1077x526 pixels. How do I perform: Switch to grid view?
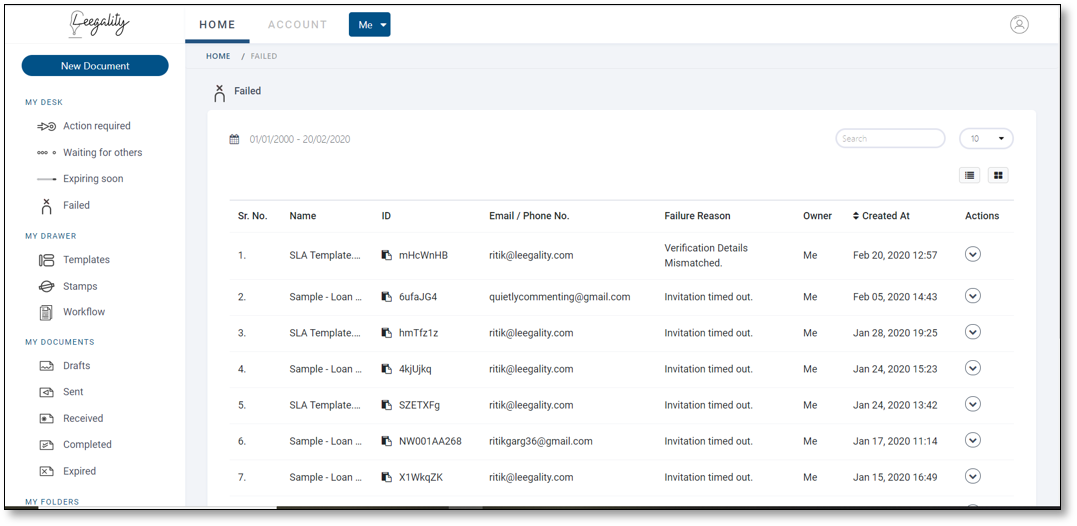pyautogui.click(x=998, y=175)
